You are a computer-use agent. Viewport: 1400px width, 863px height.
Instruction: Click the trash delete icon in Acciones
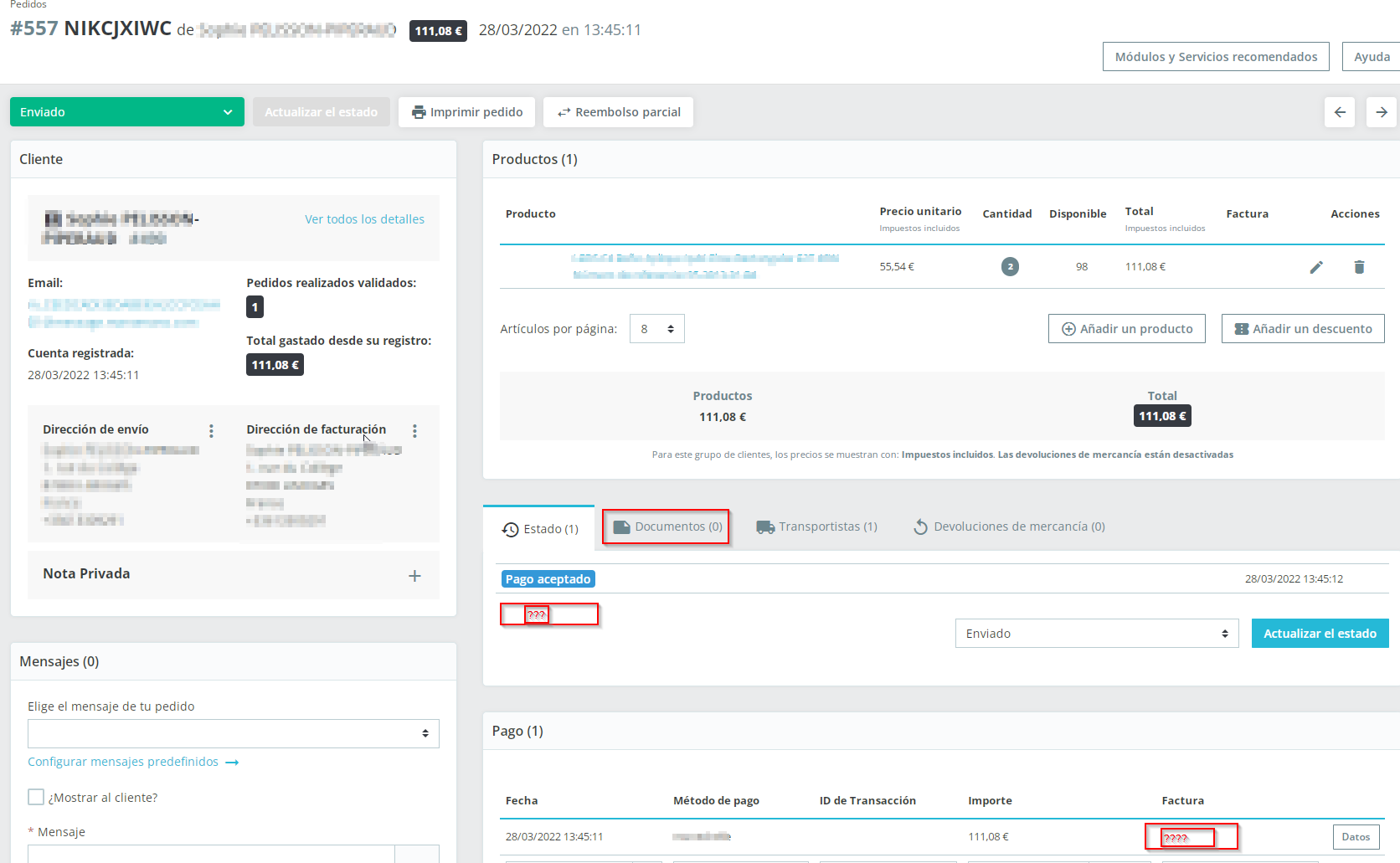(1359, 267)
